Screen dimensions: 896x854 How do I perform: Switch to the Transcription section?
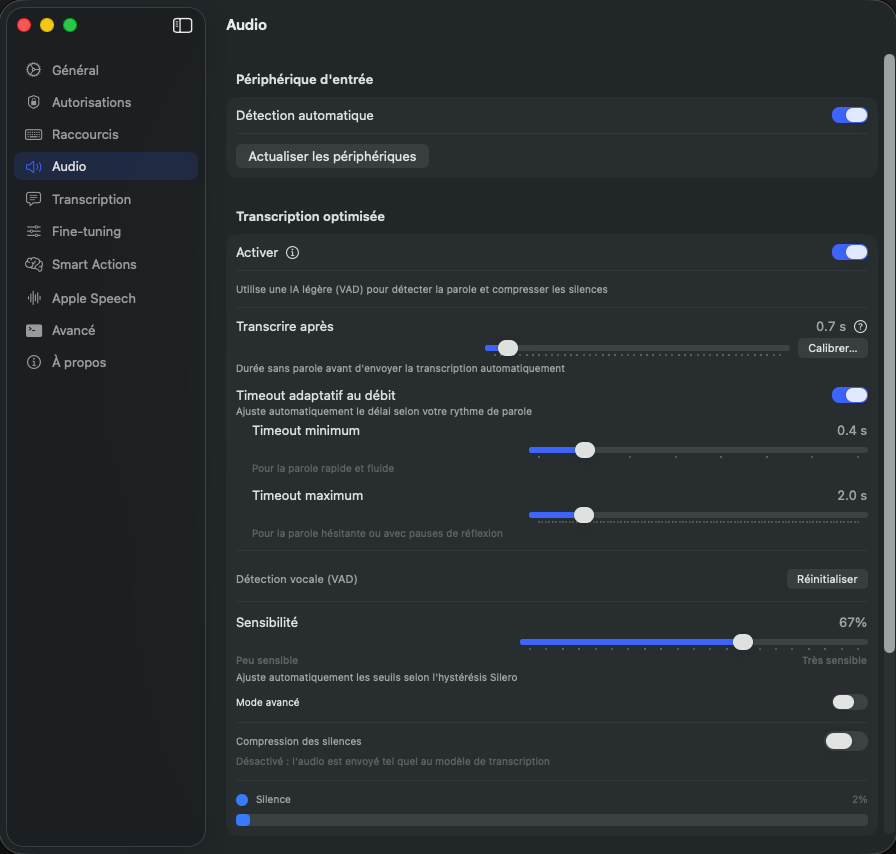pos(106,199)
